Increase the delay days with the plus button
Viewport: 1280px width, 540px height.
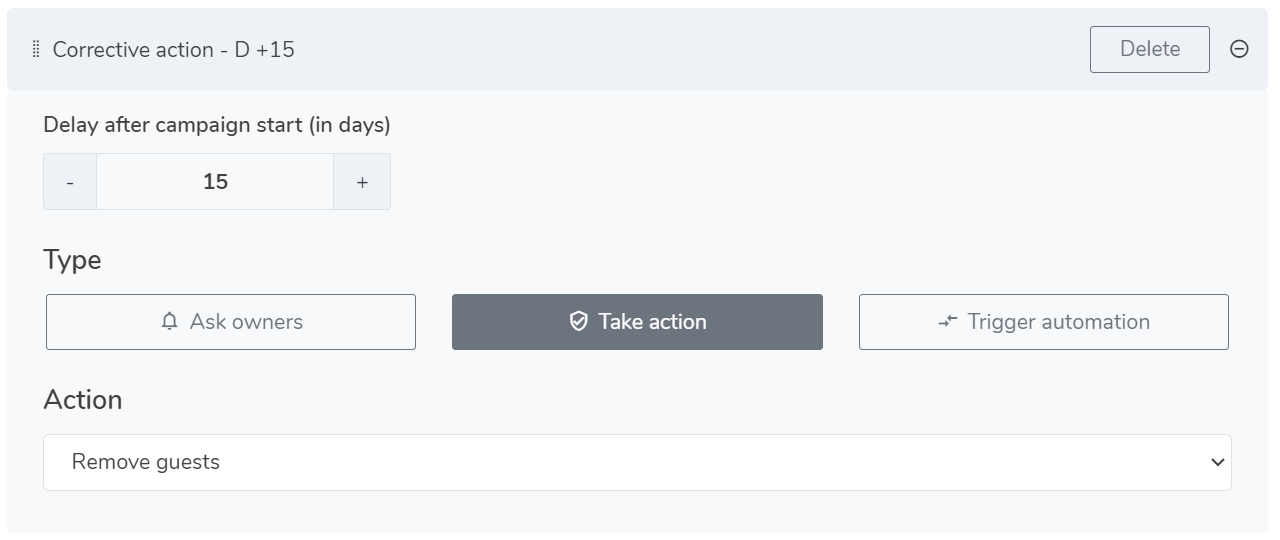(362, 182)
